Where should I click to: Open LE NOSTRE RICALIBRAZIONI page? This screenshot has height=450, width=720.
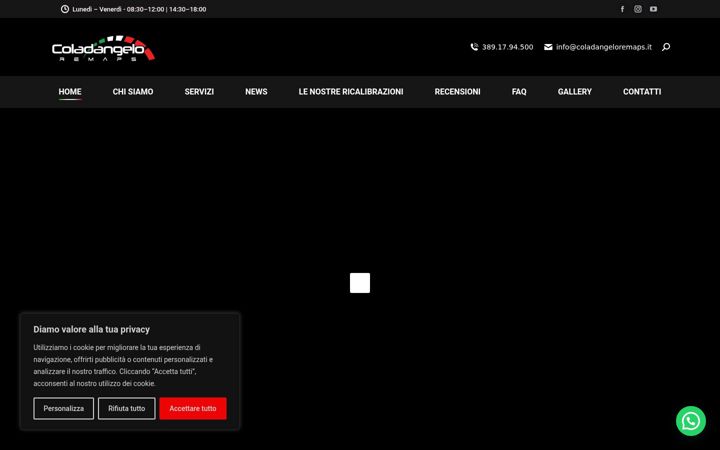click(x=351, y=92)
